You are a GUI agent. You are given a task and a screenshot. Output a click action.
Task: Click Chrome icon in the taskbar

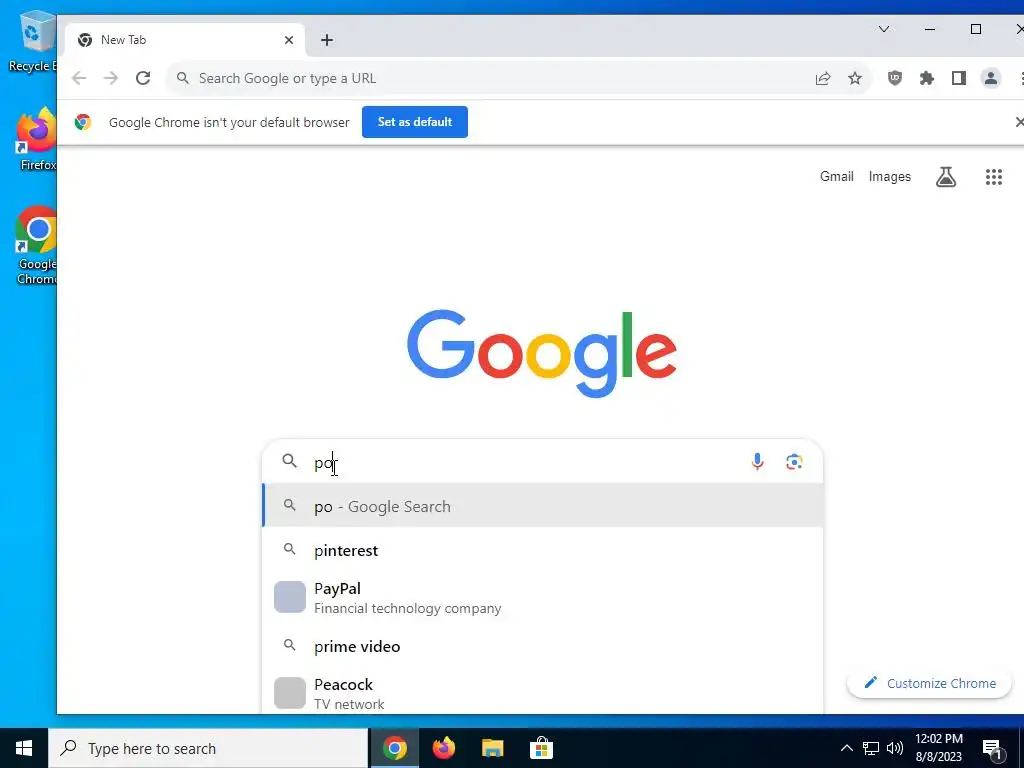pos(394,748)
